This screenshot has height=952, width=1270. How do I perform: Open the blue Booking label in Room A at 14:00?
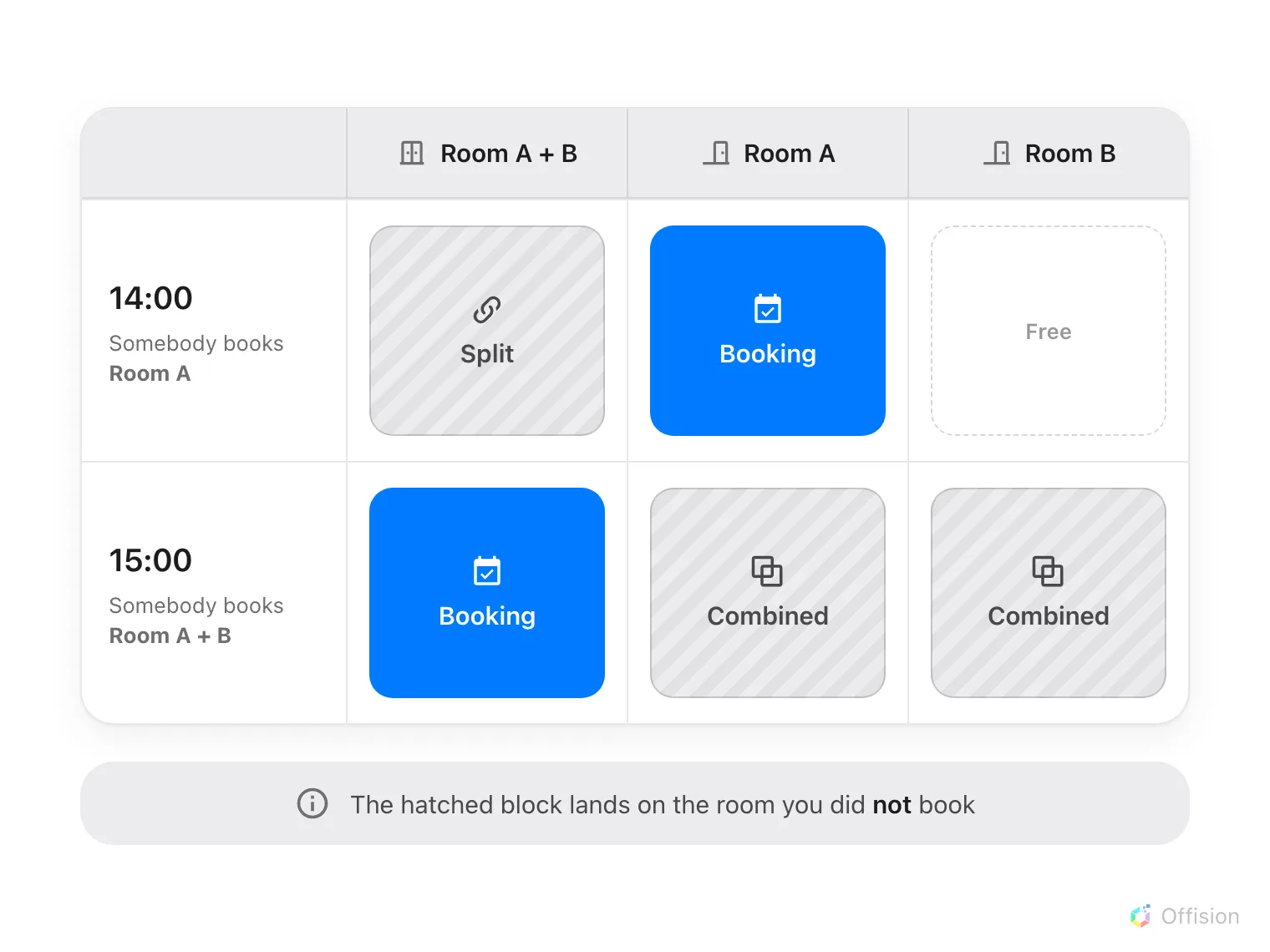click(x=768, y=354)
